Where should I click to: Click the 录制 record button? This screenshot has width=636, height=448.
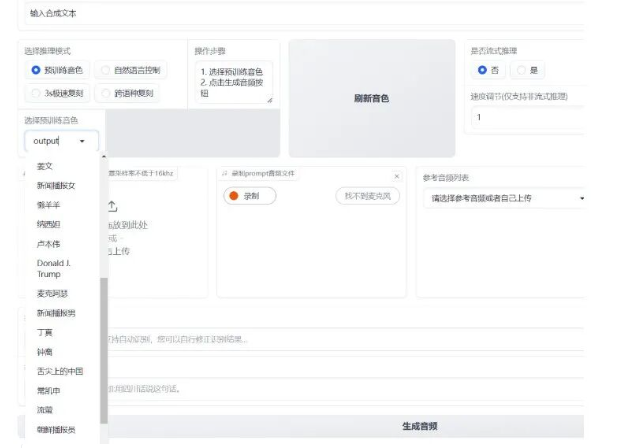[250, 196]
